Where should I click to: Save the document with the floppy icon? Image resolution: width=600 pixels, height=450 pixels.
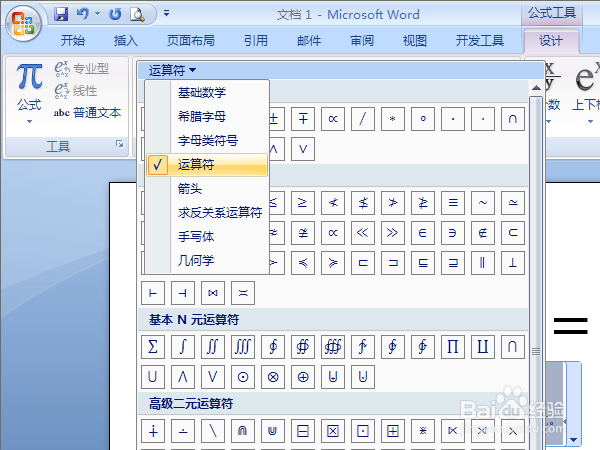pos(61,14)
